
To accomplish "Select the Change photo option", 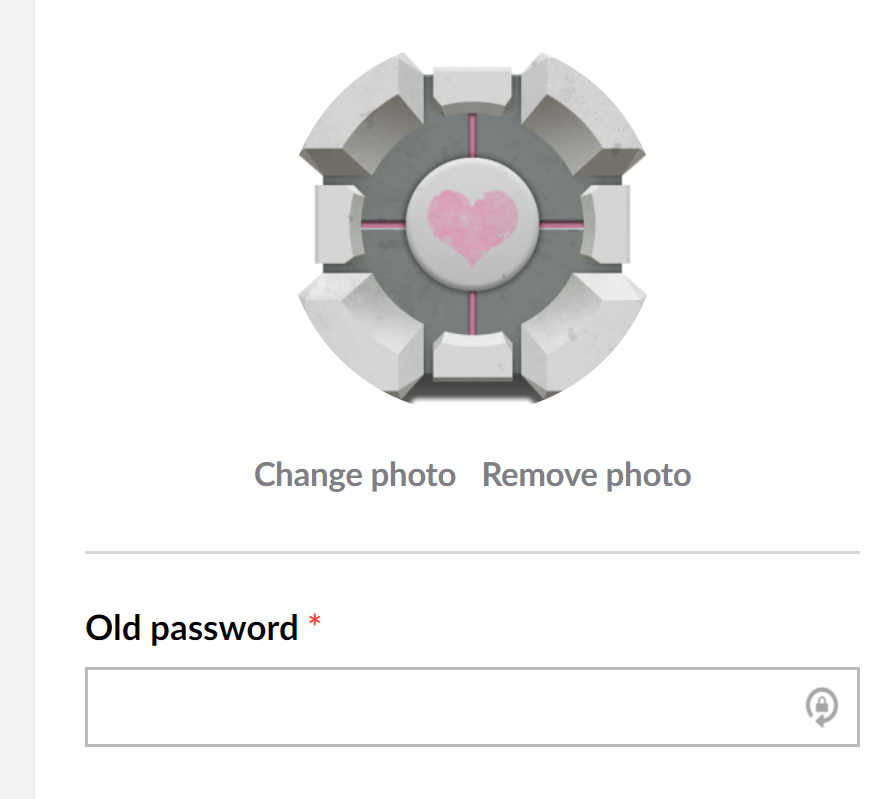I will 355,474.
